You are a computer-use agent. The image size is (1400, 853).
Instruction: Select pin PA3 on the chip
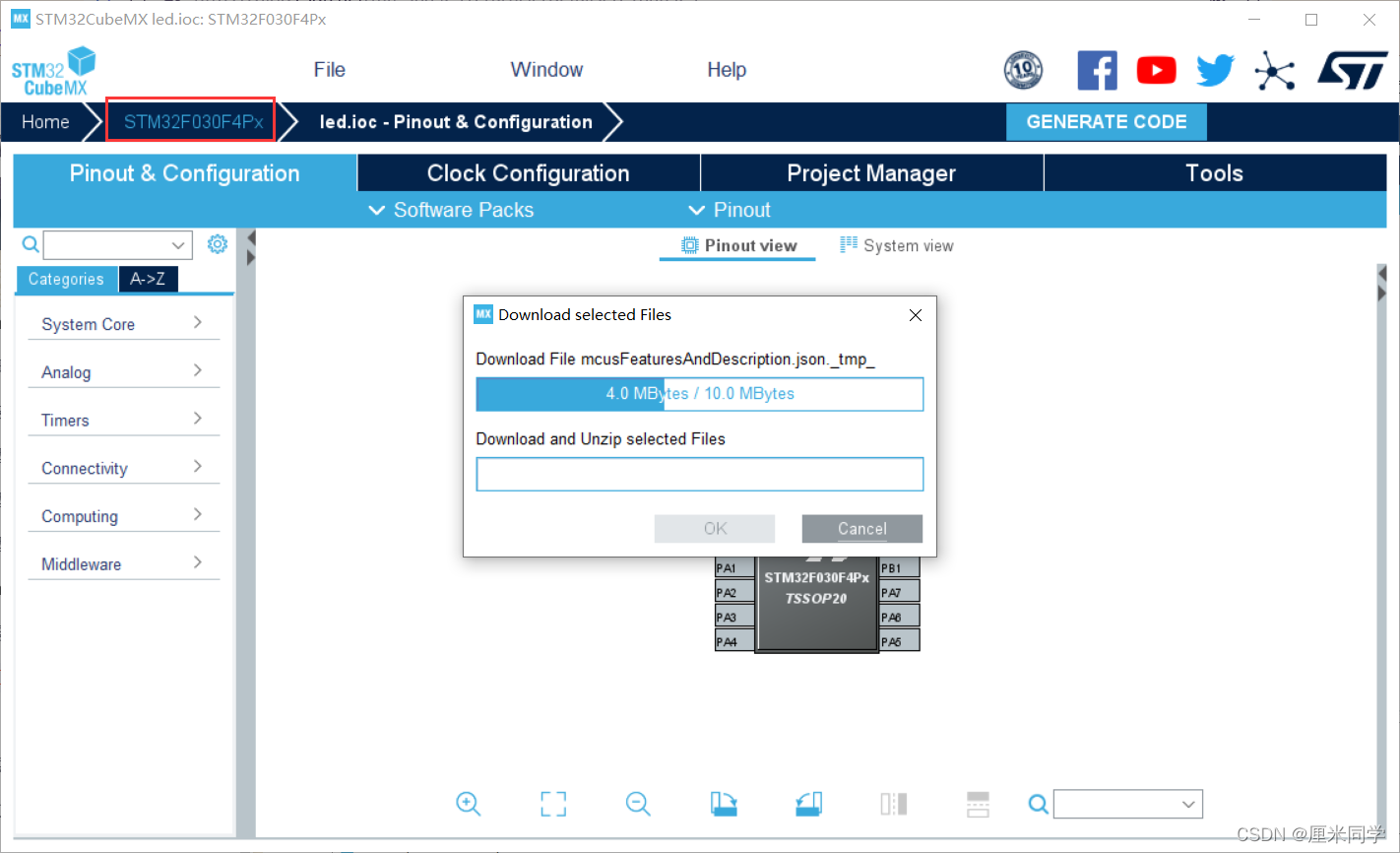click(734, 617)
